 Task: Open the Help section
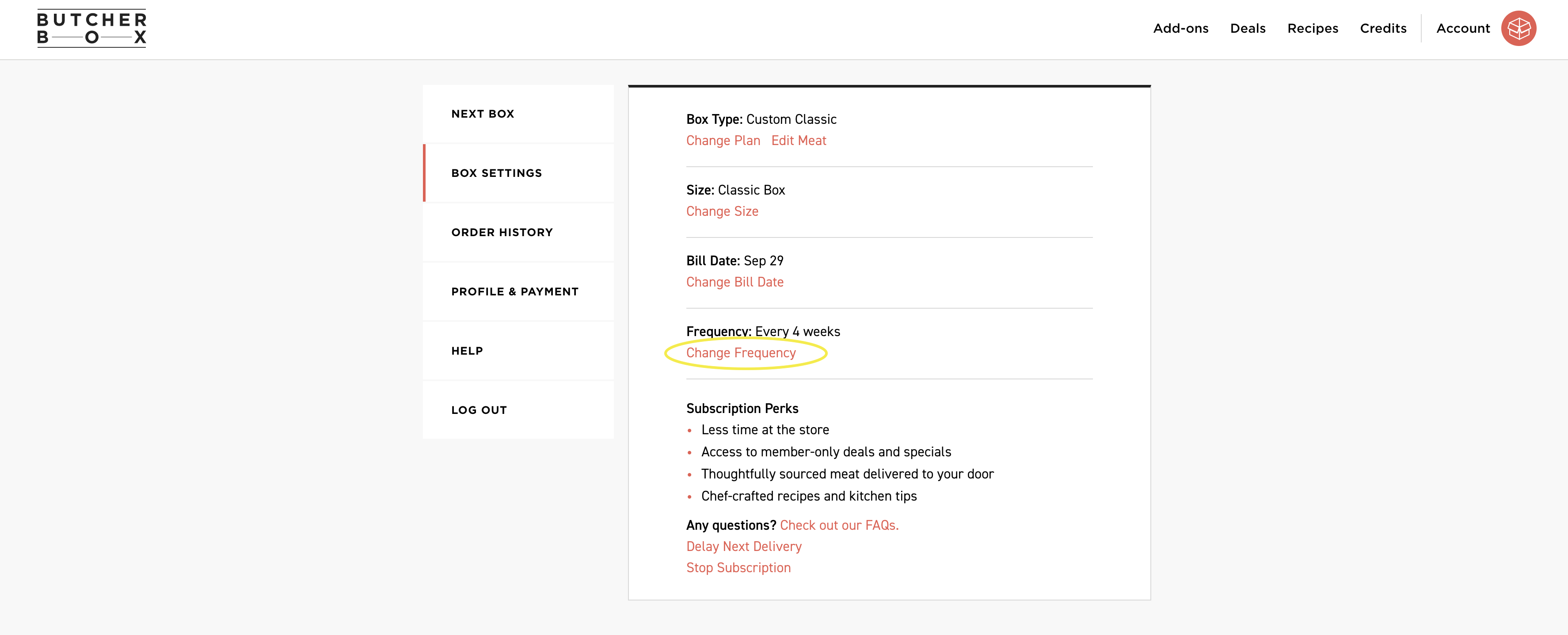point(467,351)
